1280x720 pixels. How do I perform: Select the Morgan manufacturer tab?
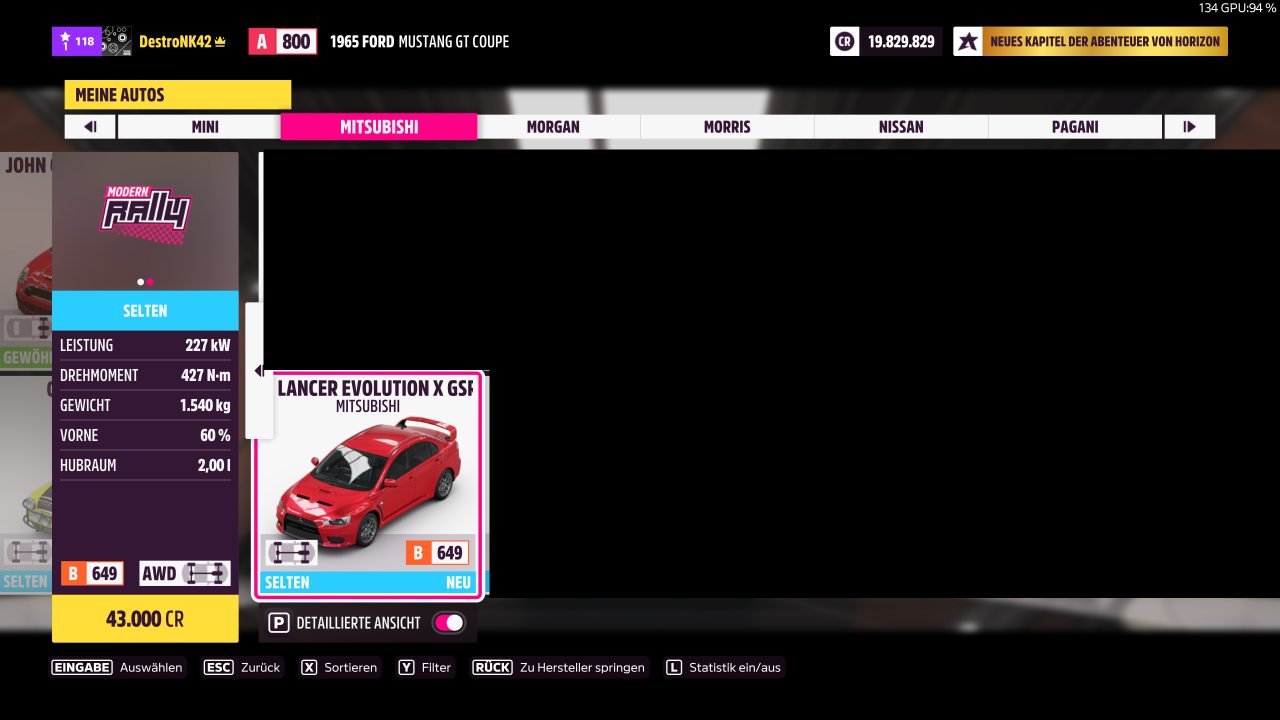point(552,127)
